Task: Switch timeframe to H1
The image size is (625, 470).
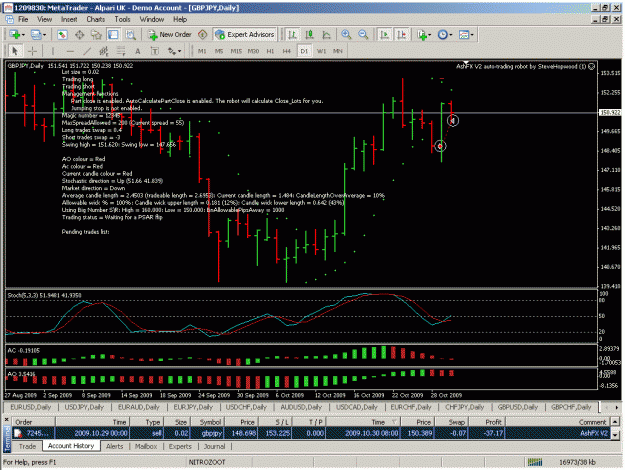Action: pos(270,51)
